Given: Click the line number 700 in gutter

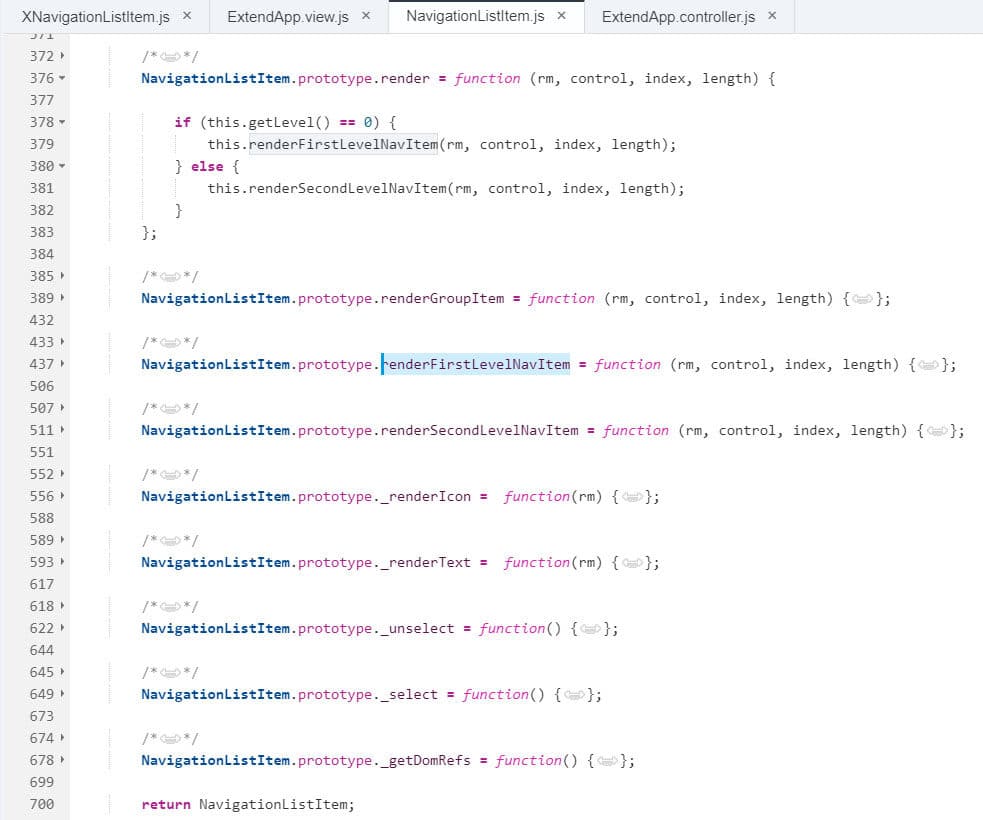Looking at the screenshot, I should coord(42,804).
